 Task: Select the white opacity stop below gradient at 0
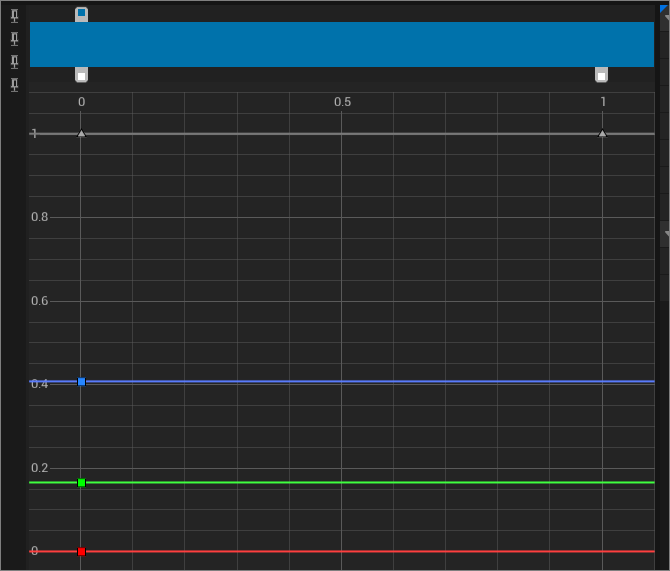82,75
